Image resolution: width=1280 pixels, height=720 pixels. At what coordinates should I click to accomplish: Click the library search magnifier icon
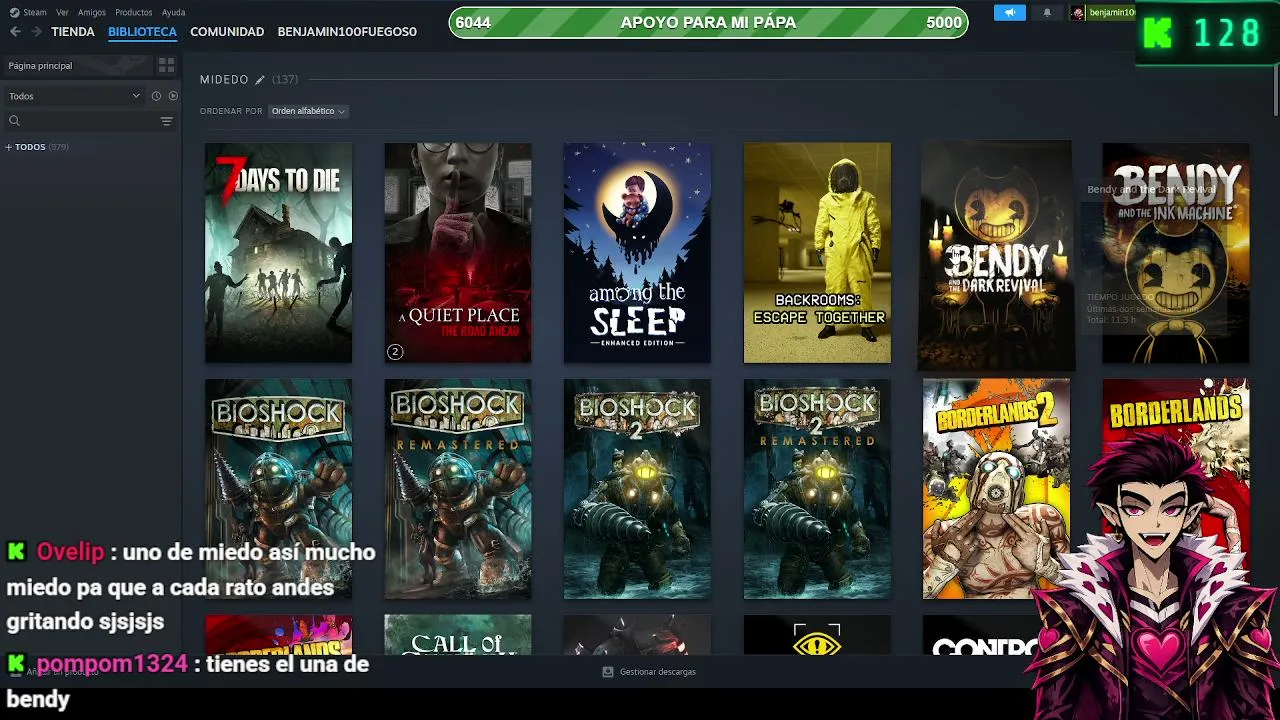[x=14, y=121]
